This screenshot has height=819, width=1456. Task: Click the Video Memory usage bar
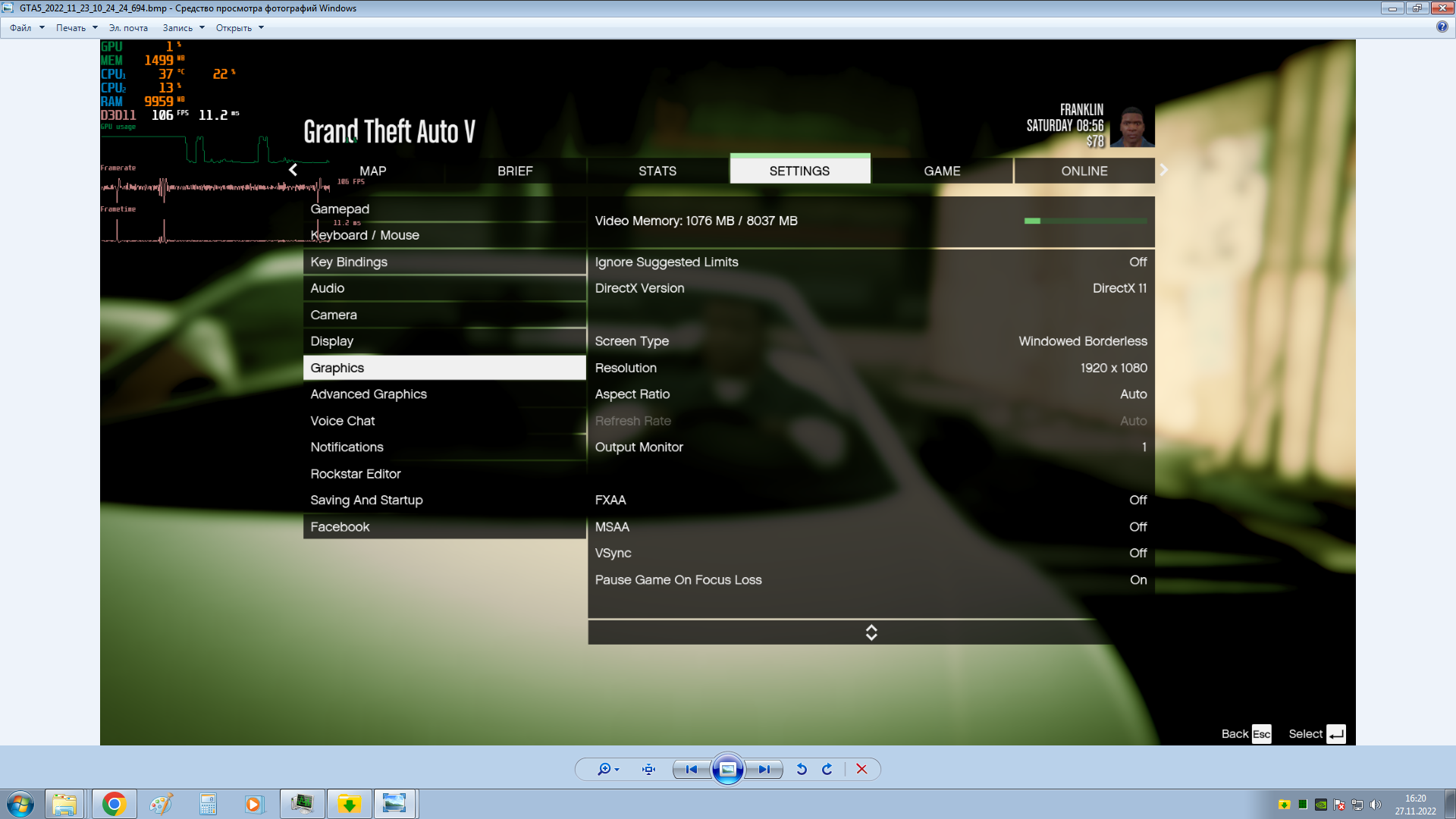pyautogui.click(x=1085, y=221)
